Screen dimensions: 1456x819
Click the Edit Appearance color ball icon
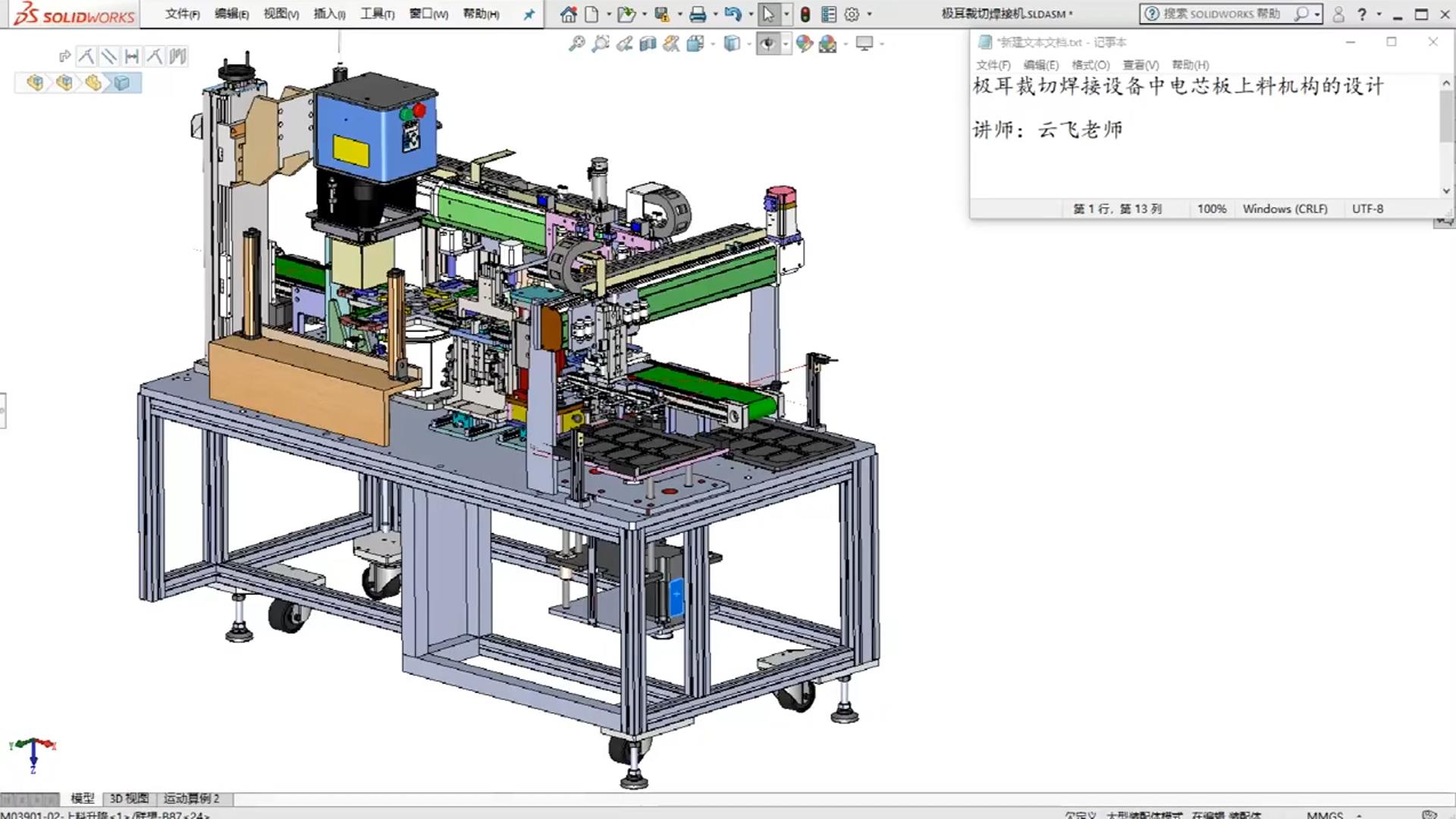click(805, 43)
